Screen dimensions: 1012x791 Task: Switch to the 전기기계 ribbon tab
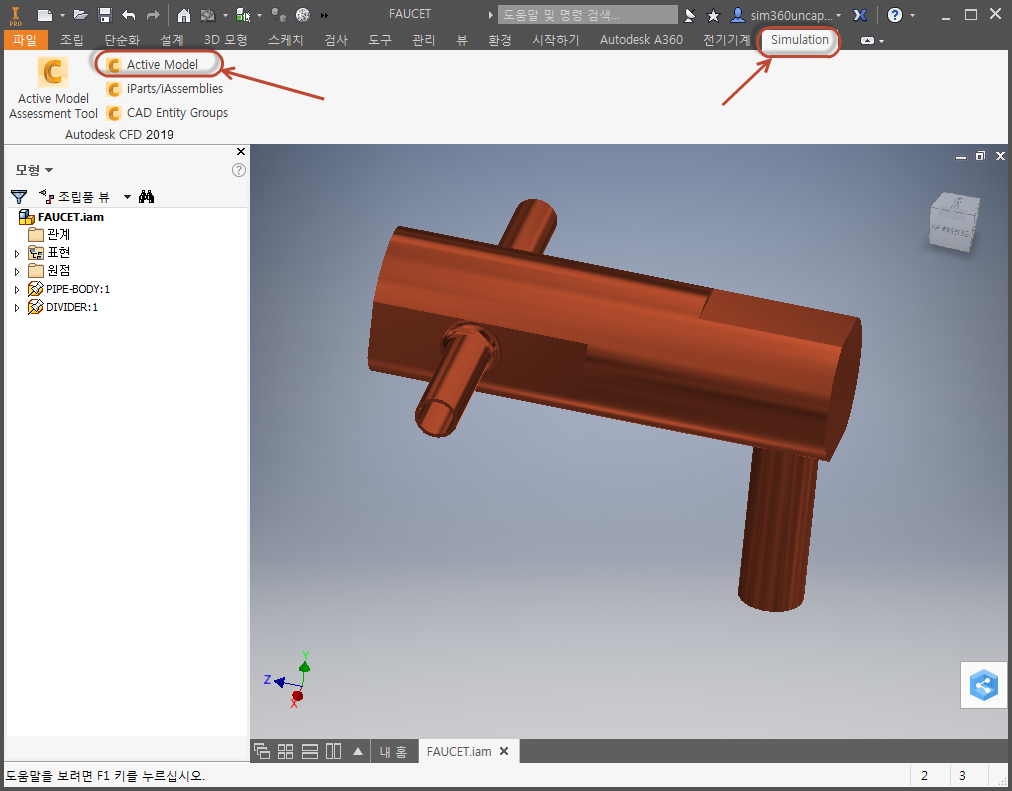coord(727,40)
